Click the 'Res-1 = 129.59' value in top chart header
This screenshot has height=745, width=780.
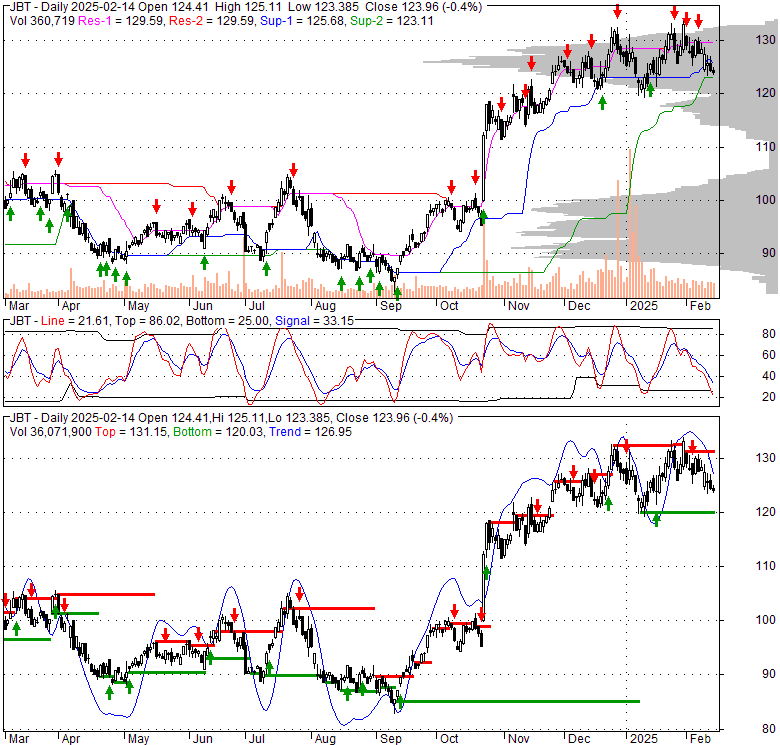(121, 21)
